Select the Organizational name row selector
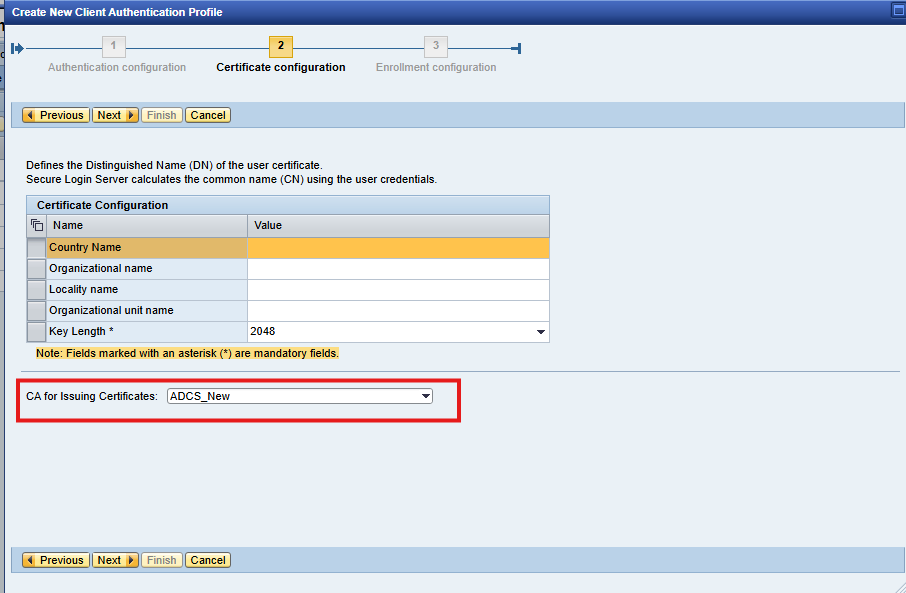This screenshot has height=593, width=906. 37,269
